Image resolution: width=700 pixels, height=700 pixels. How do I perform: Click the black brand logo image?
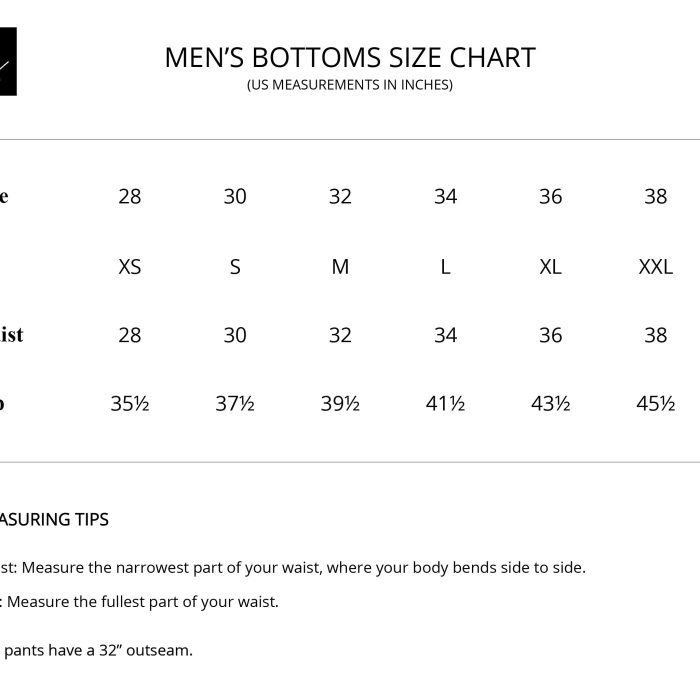coord(8,62)
